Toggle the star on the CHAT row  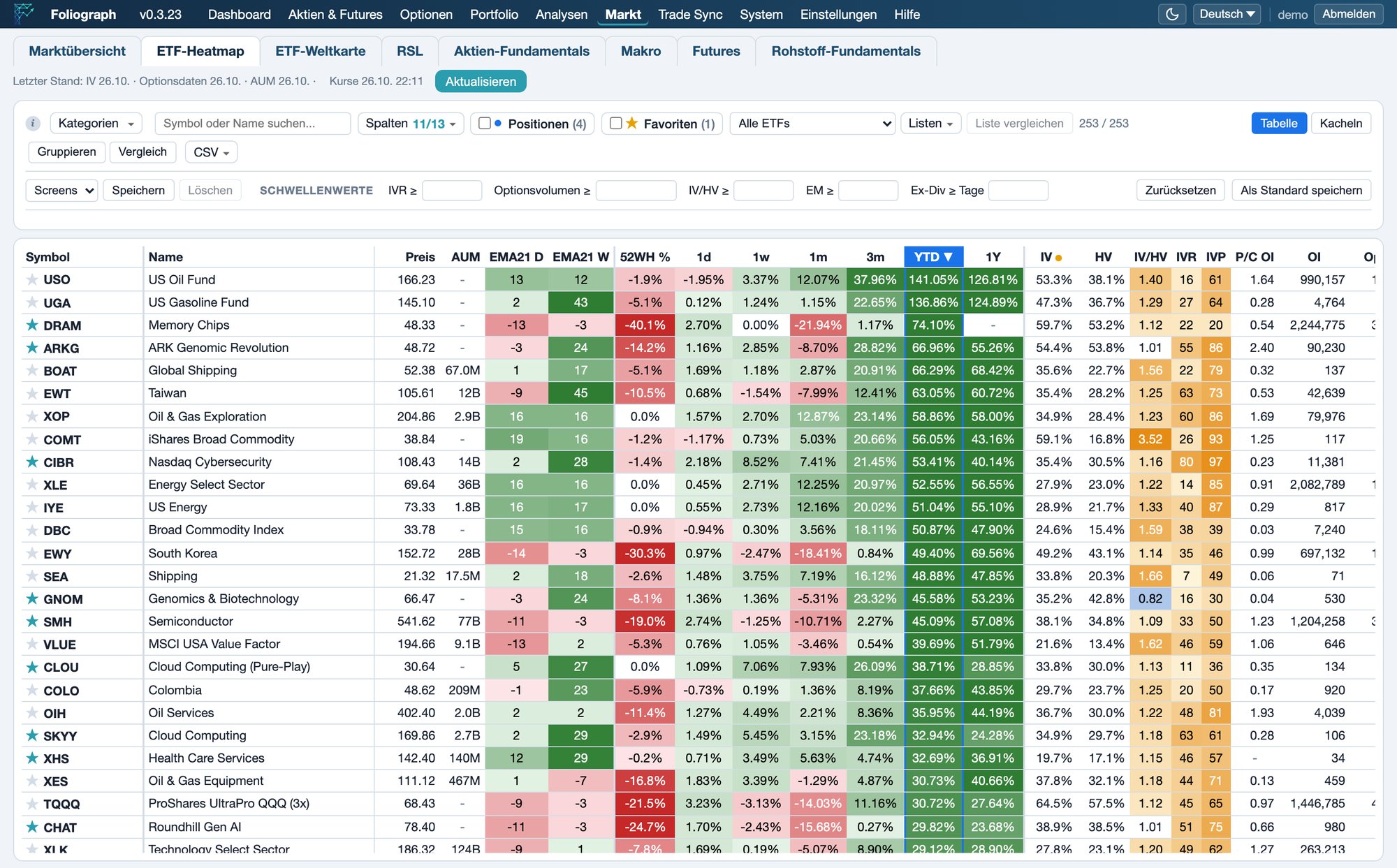point(32,827)
